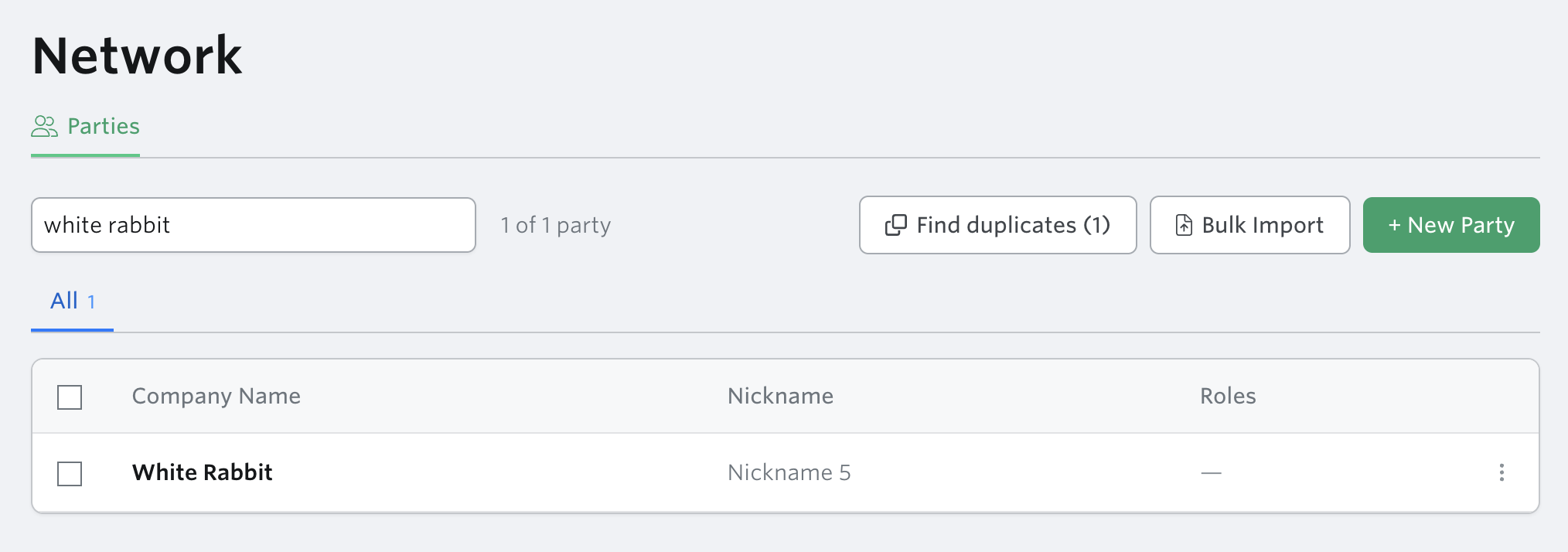The image size is (1568, 552).
Task: Click the green New Party button
Action: point(1451,225)
